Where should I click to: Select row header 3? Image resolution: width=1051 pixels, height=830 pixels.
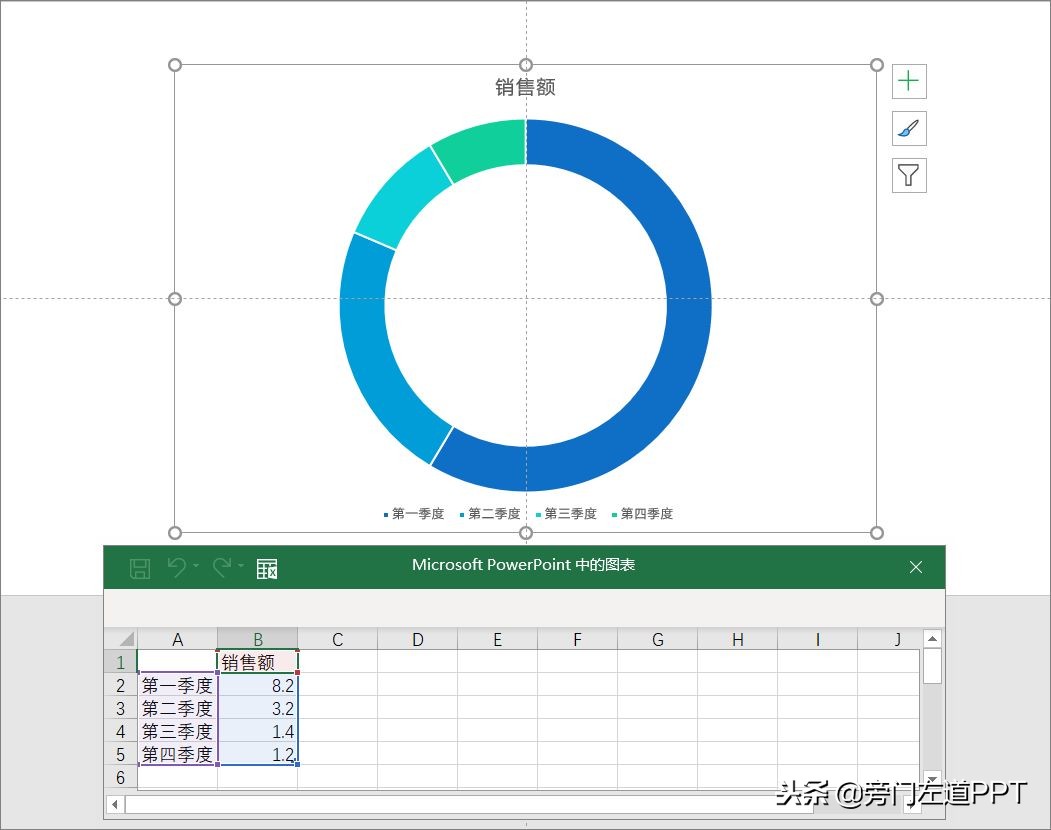click(x=119, y=708)
